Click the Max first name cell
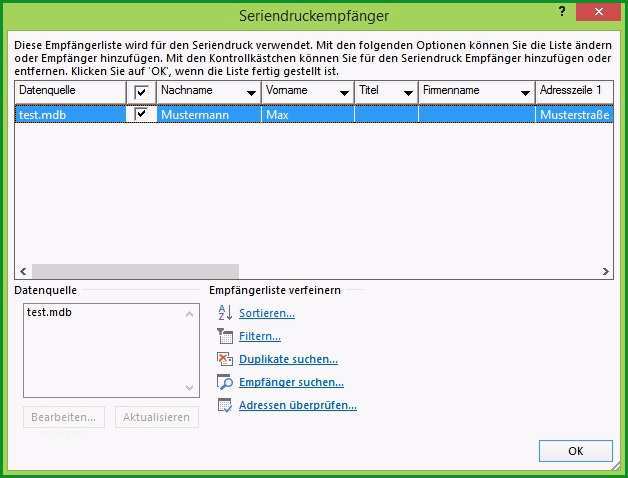This screenshot has height=478, width=628. tap(308, 115)
